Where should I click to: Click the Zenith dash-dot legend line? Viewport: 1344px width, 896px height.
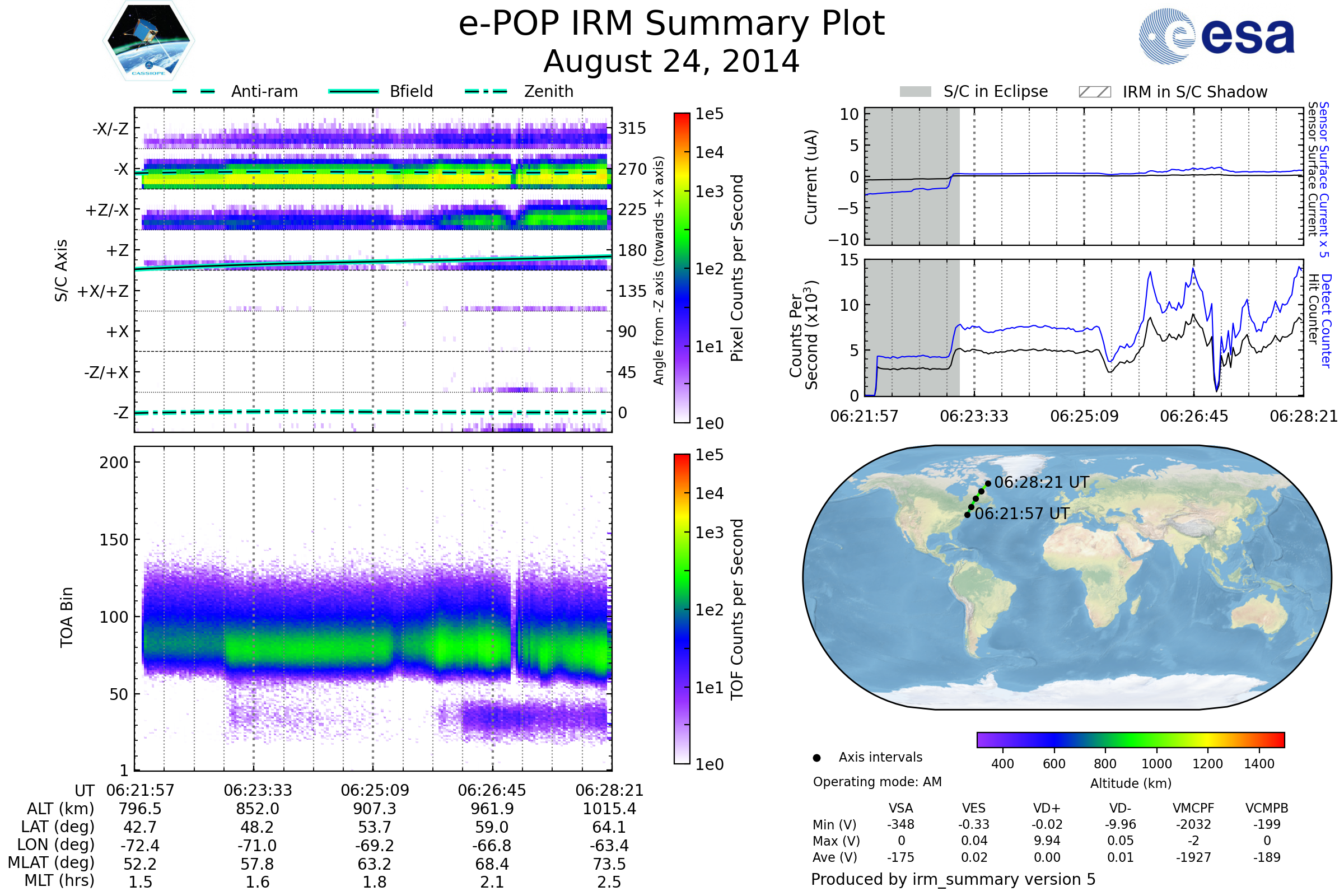point(486,91)
